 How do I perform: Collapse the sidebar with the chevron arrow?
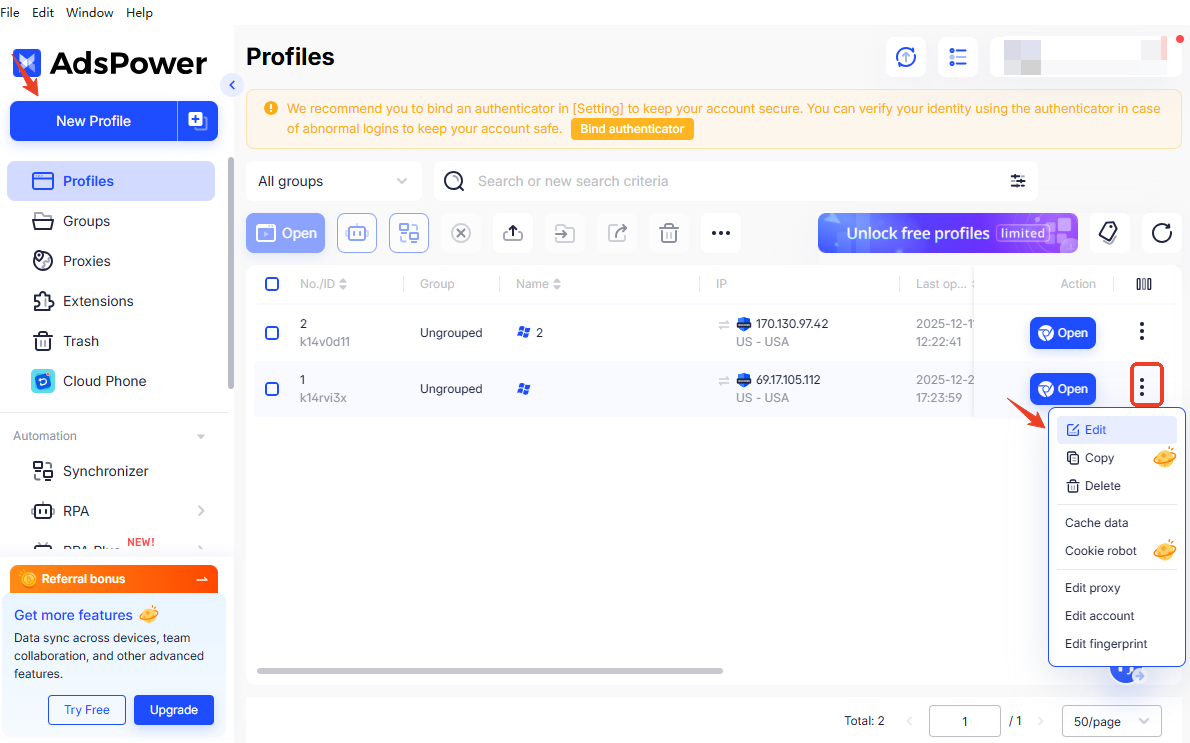(x=232, y=85)
